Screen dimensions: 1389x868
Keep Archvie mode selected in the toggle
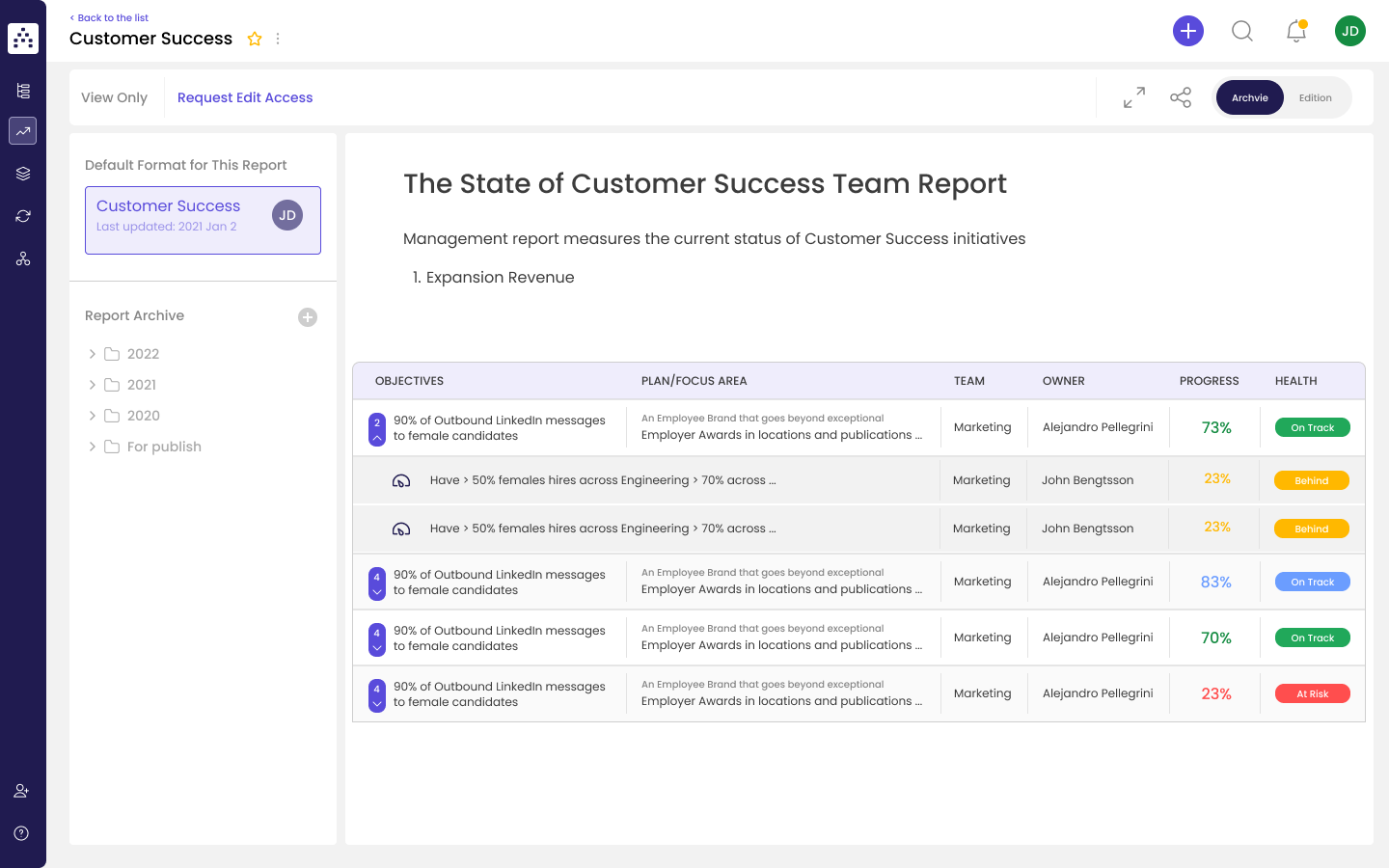point(1249,97)
